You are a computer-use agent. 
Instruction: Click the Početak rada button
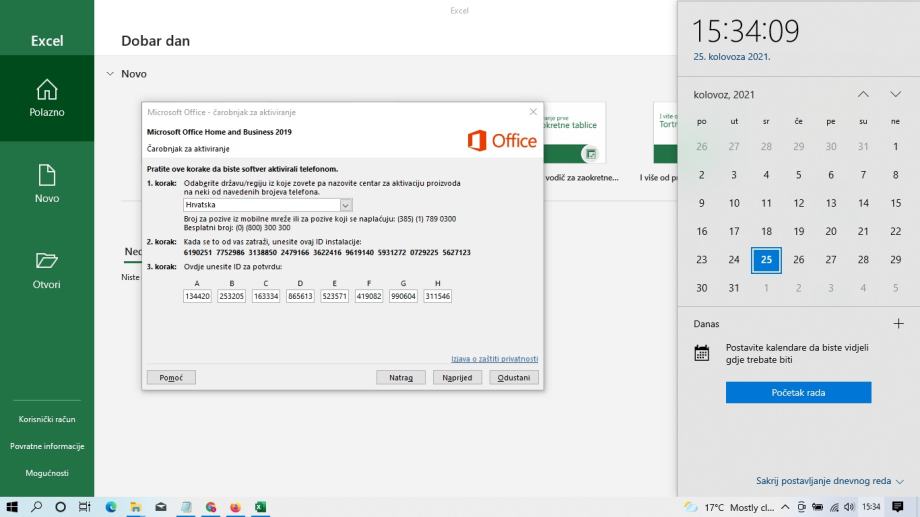coord(798,393)
